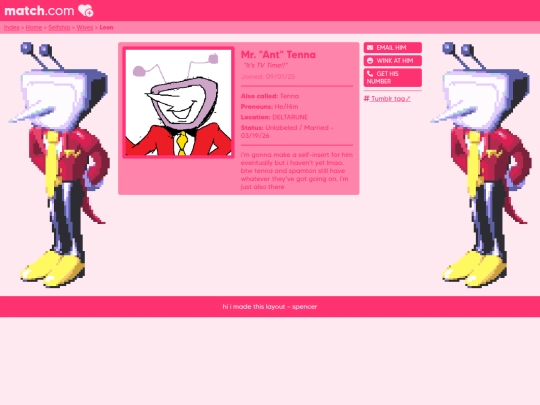Click the EMAIL HIM button
This screenshot has width=540, height=405.
[x=393, y=48]
